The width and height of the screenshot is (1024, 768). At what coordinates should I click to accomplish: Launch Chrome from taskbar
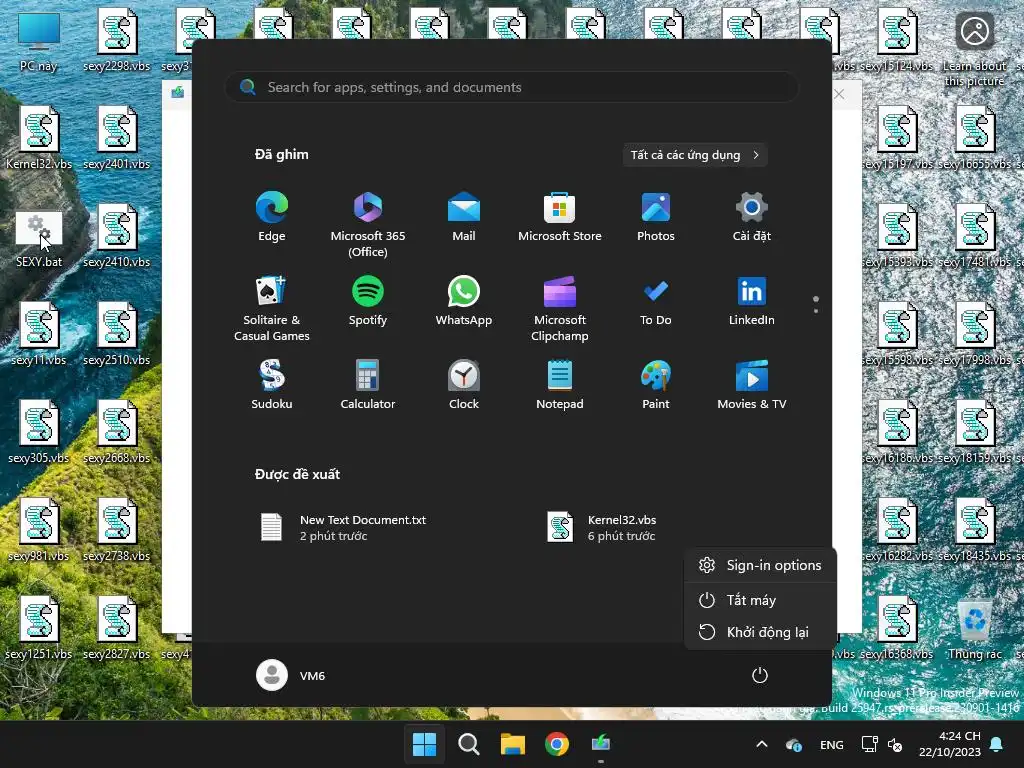pyautogui.click(x=557, y=744)
